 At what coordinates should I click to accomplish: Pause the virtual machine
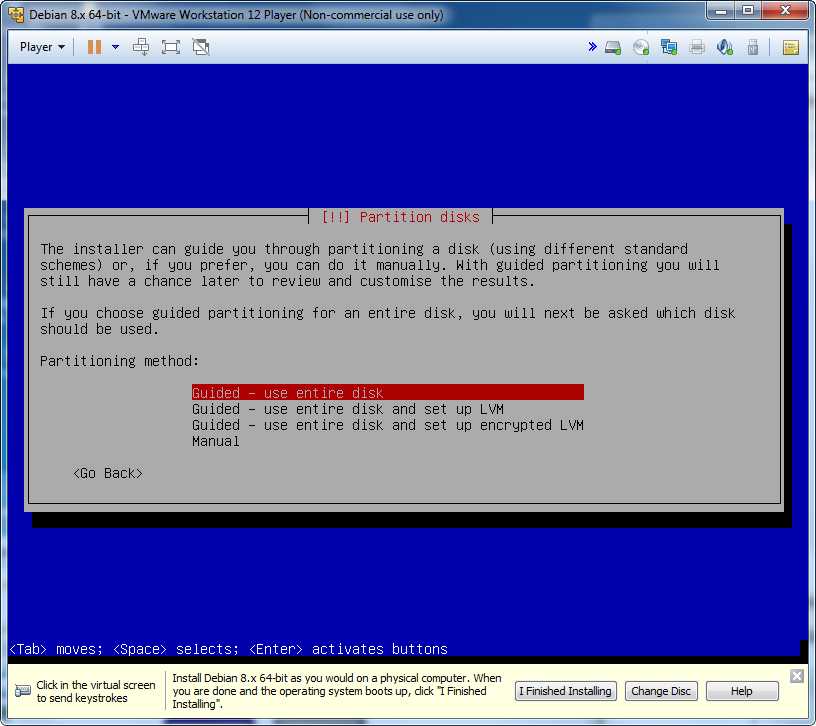click(x=94, y=47)
